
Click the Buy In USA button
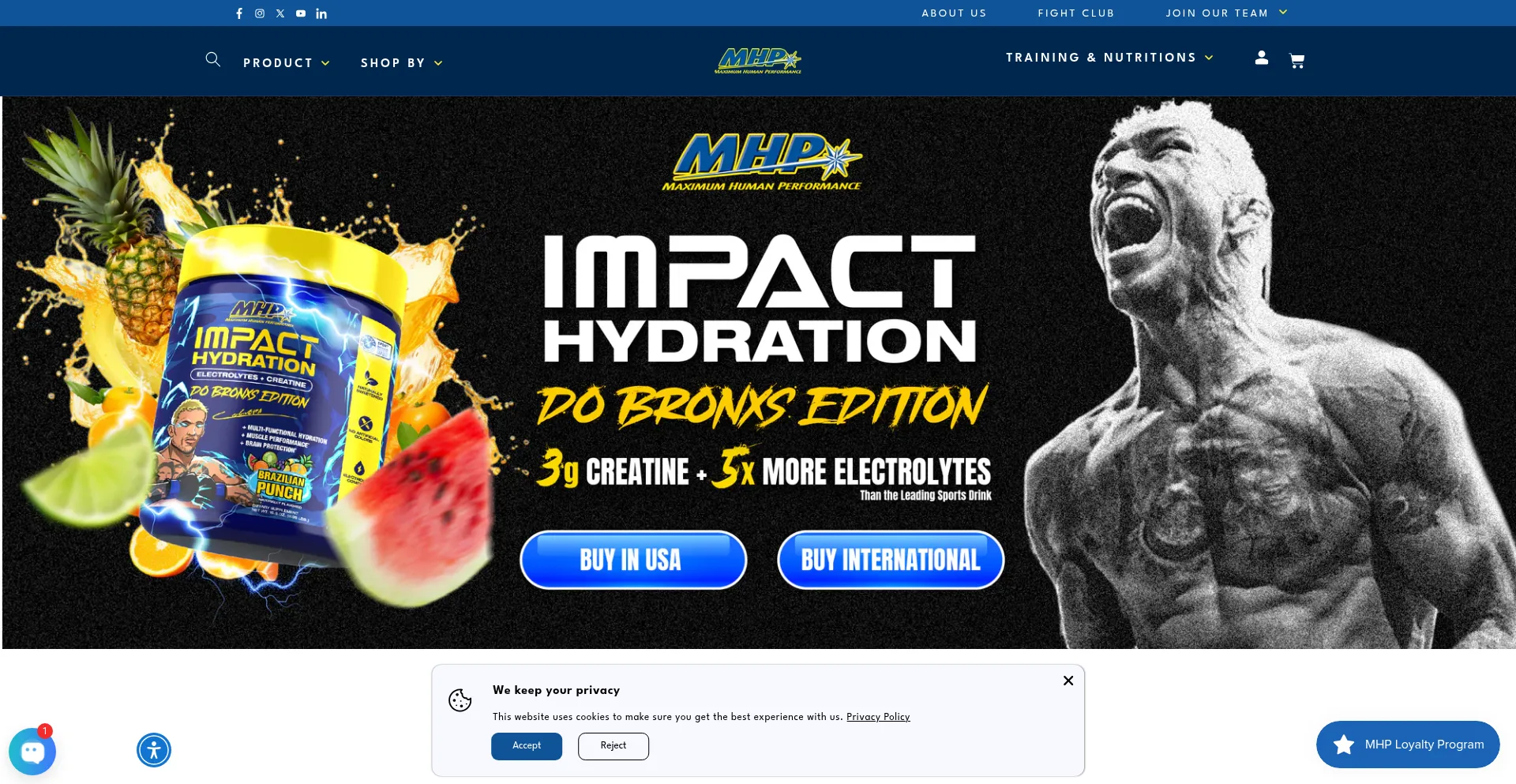pyautogui.click(x=633, y=560)
